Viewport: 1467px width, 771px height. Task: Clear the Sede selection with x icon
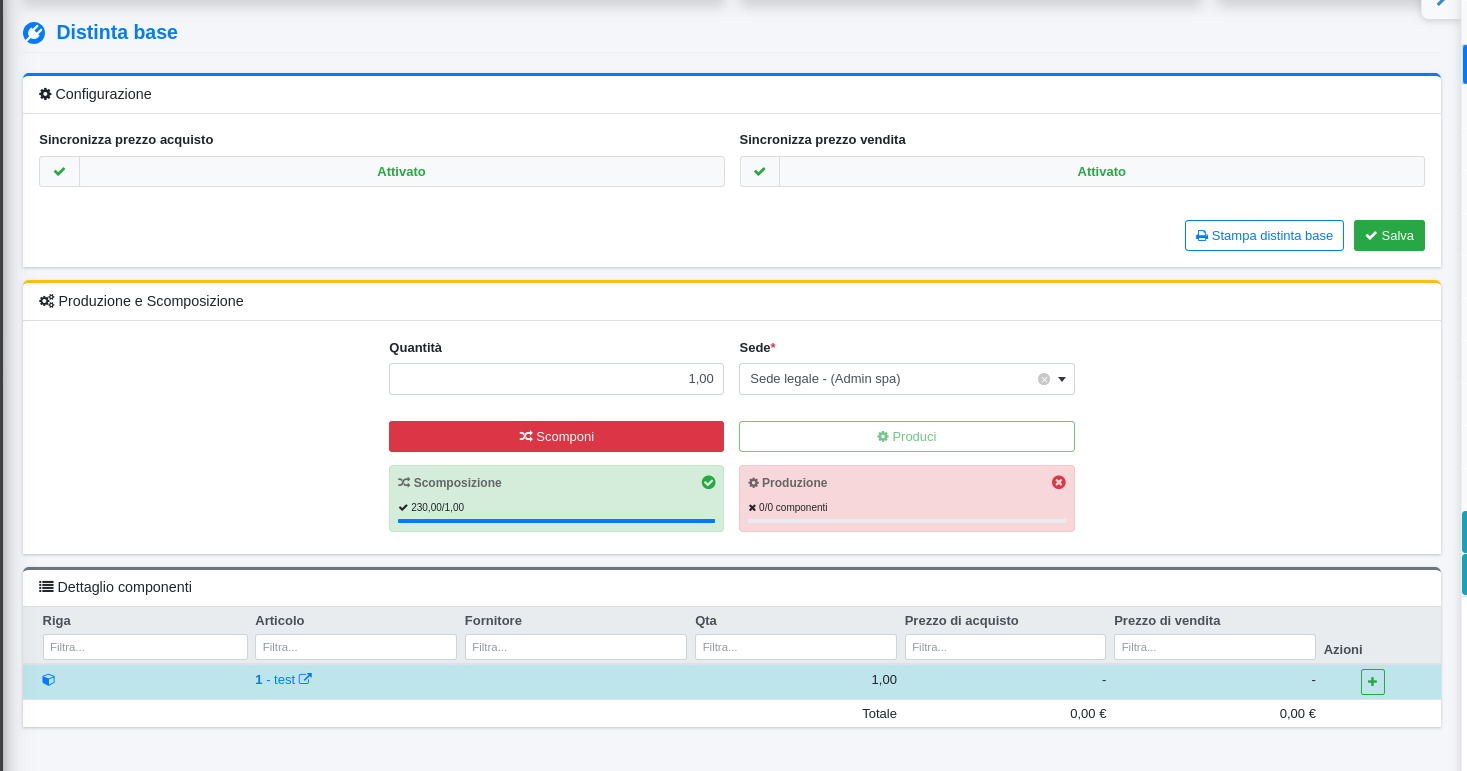[1043, 379]
